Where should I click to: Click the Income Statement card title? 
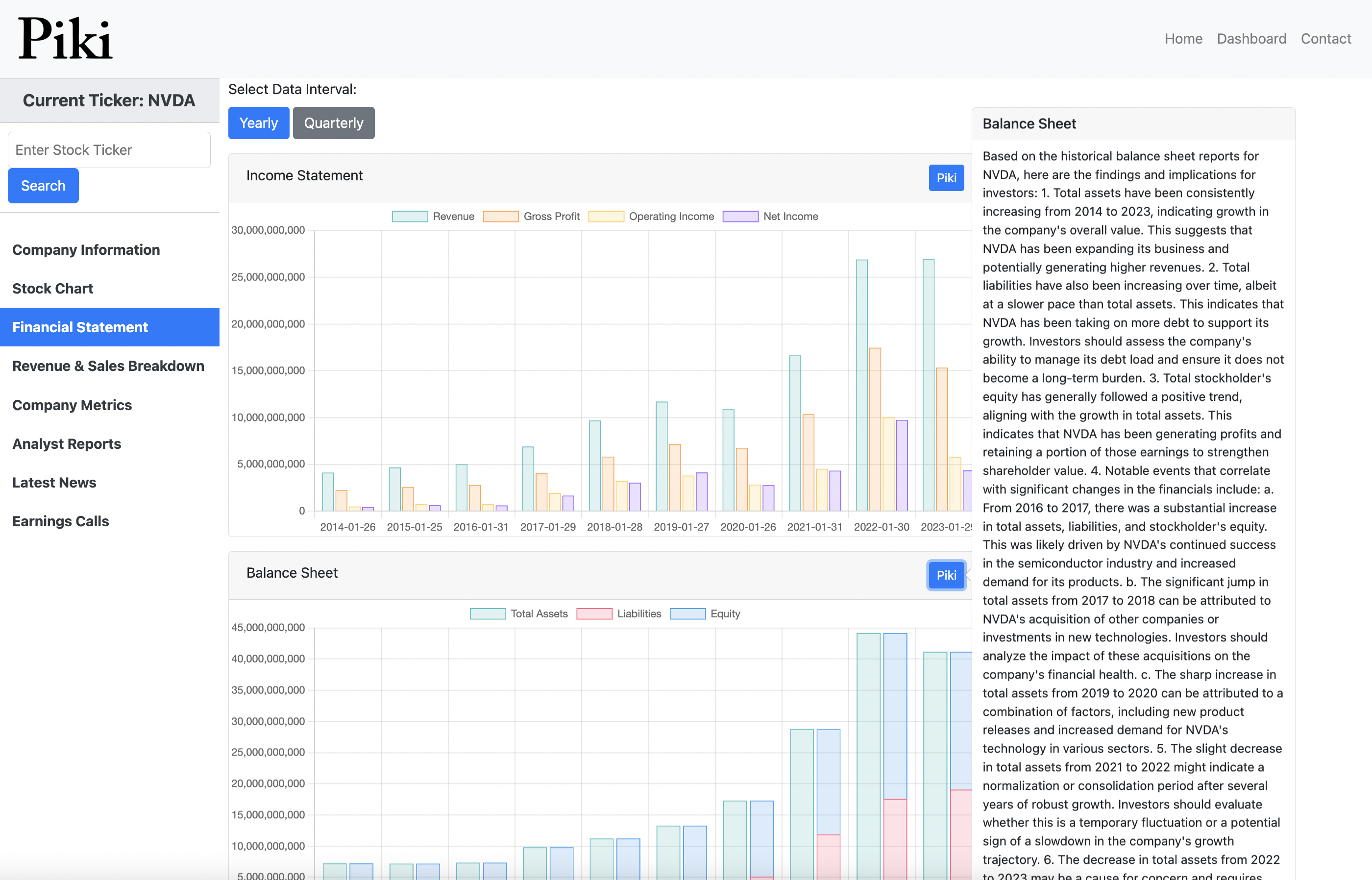pos(305,175)
